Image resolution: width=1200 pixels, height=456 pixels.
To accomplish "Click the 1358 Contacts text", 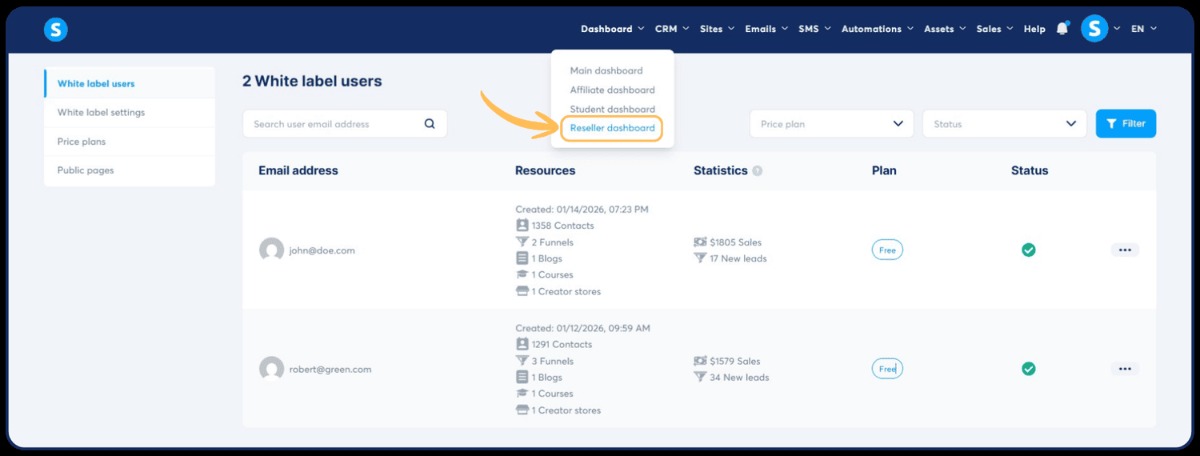I will pos(563,226).
